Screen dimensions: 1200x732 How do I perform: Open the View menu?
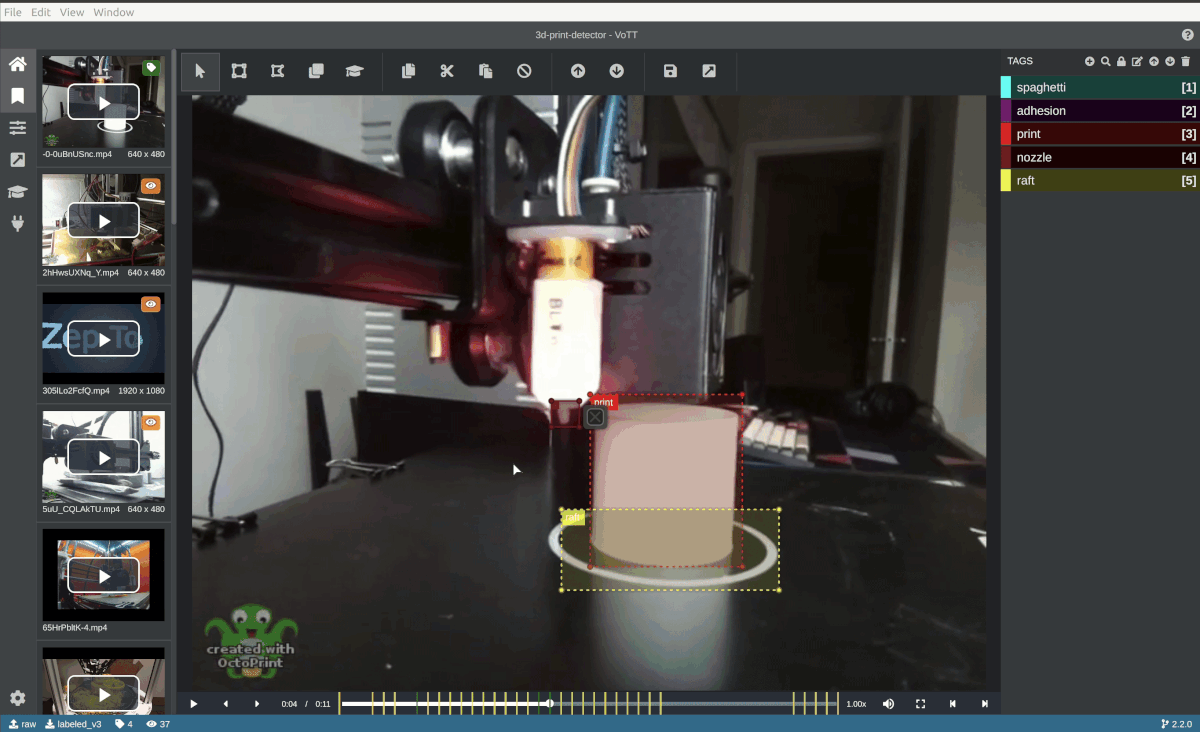[x=72, y=12]
